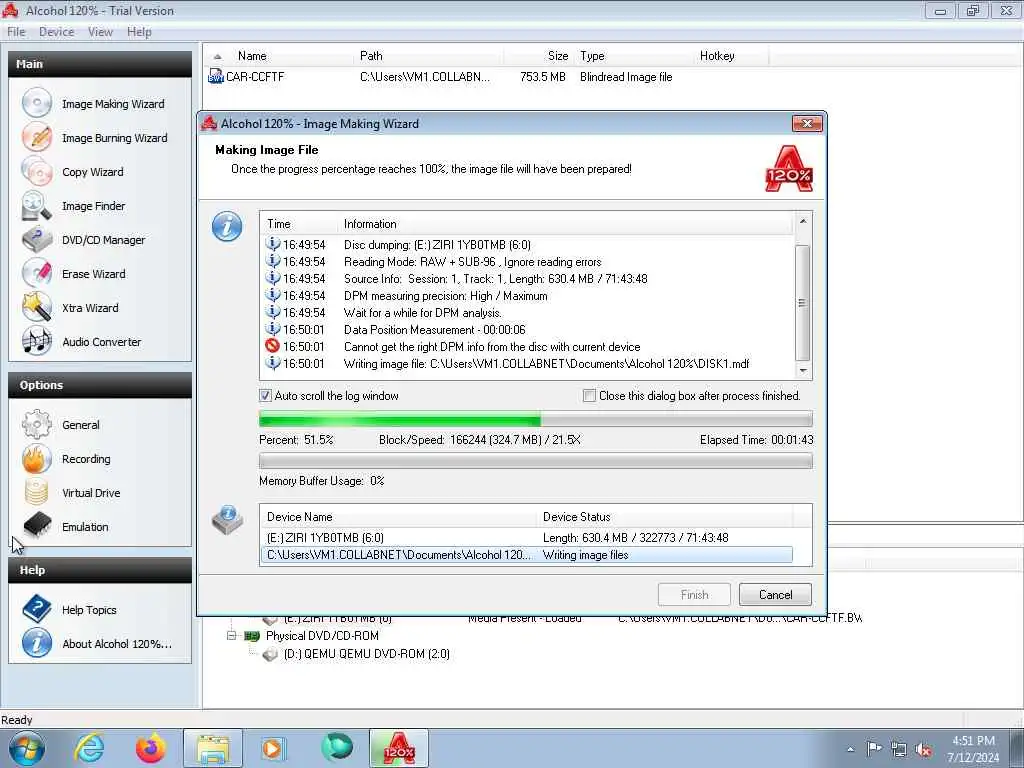
Task: Click the disabled Finish button
Action: 694,594
